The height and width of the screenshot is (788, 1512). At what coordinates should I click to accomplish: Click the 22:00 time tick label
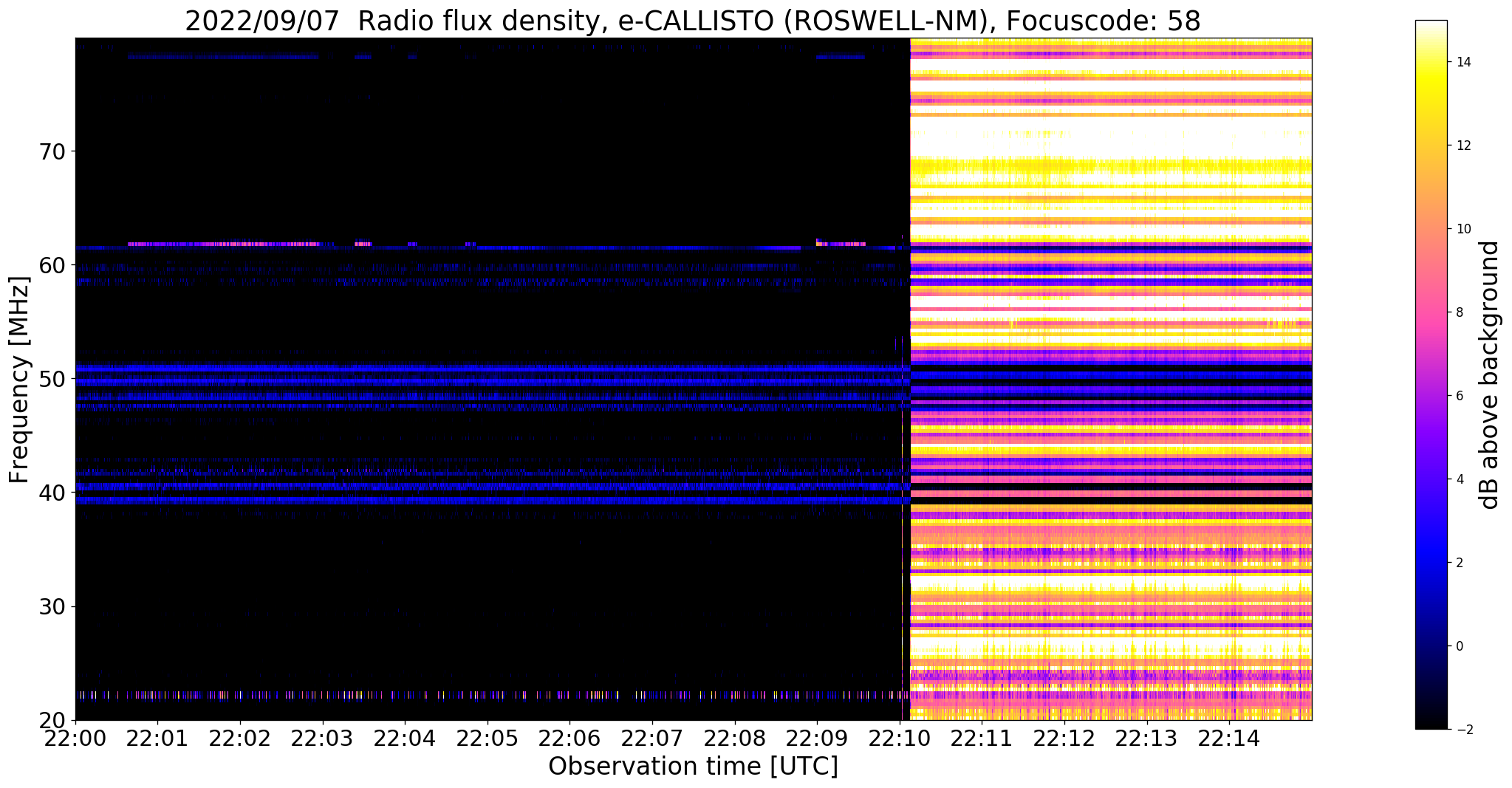[75, 737]
